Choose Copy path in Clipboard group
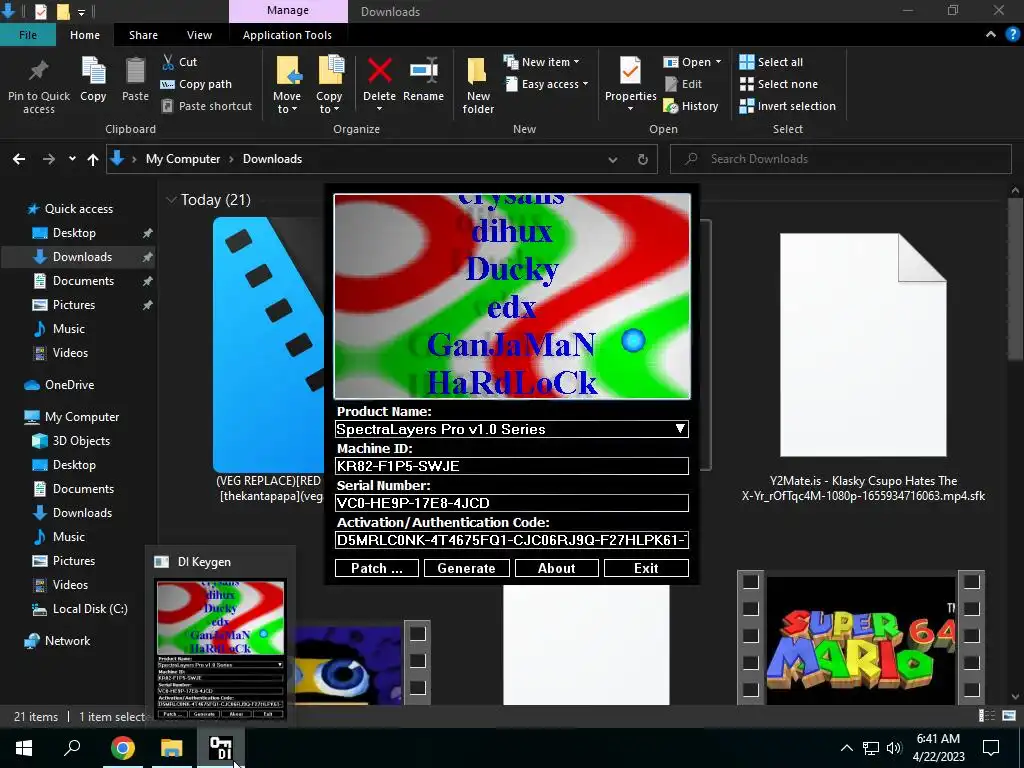1024x768 pixels. click(196, 84)
